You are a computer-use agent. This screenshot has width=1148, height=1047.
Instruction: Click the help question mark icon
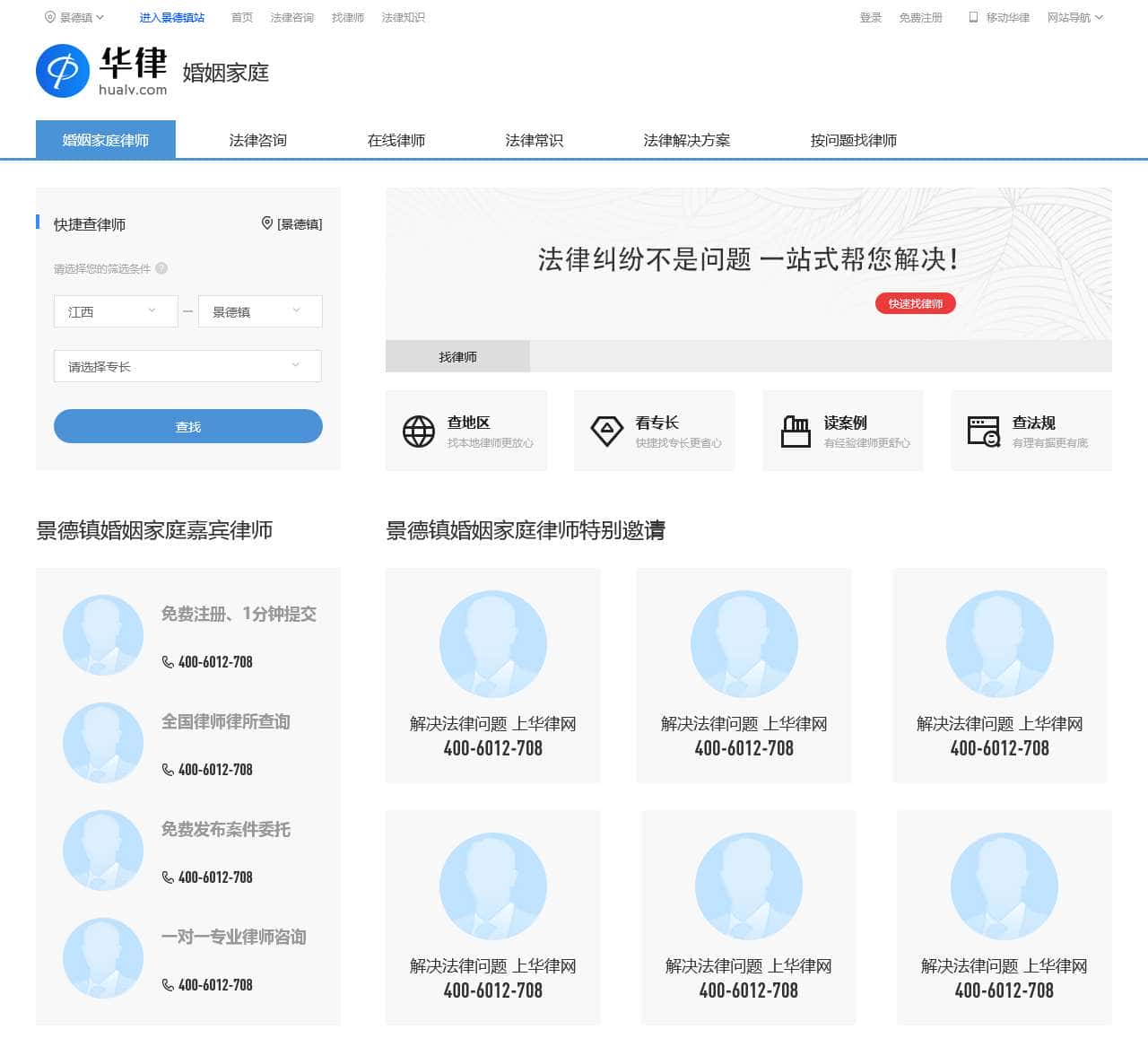point(161,268)
